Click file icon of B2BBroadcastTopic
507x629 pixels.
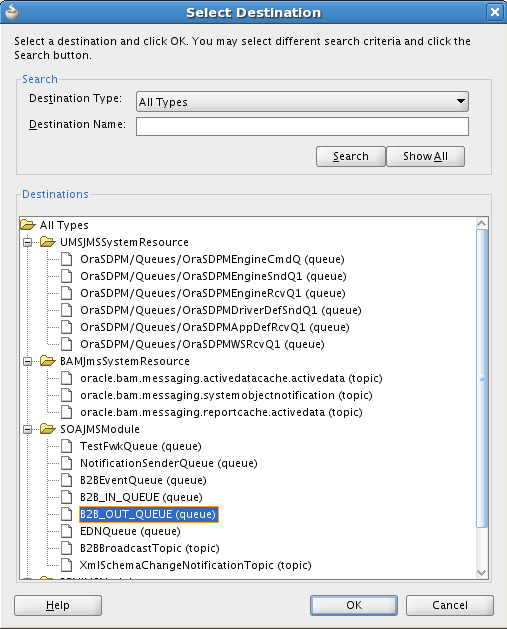pos(67,548)
